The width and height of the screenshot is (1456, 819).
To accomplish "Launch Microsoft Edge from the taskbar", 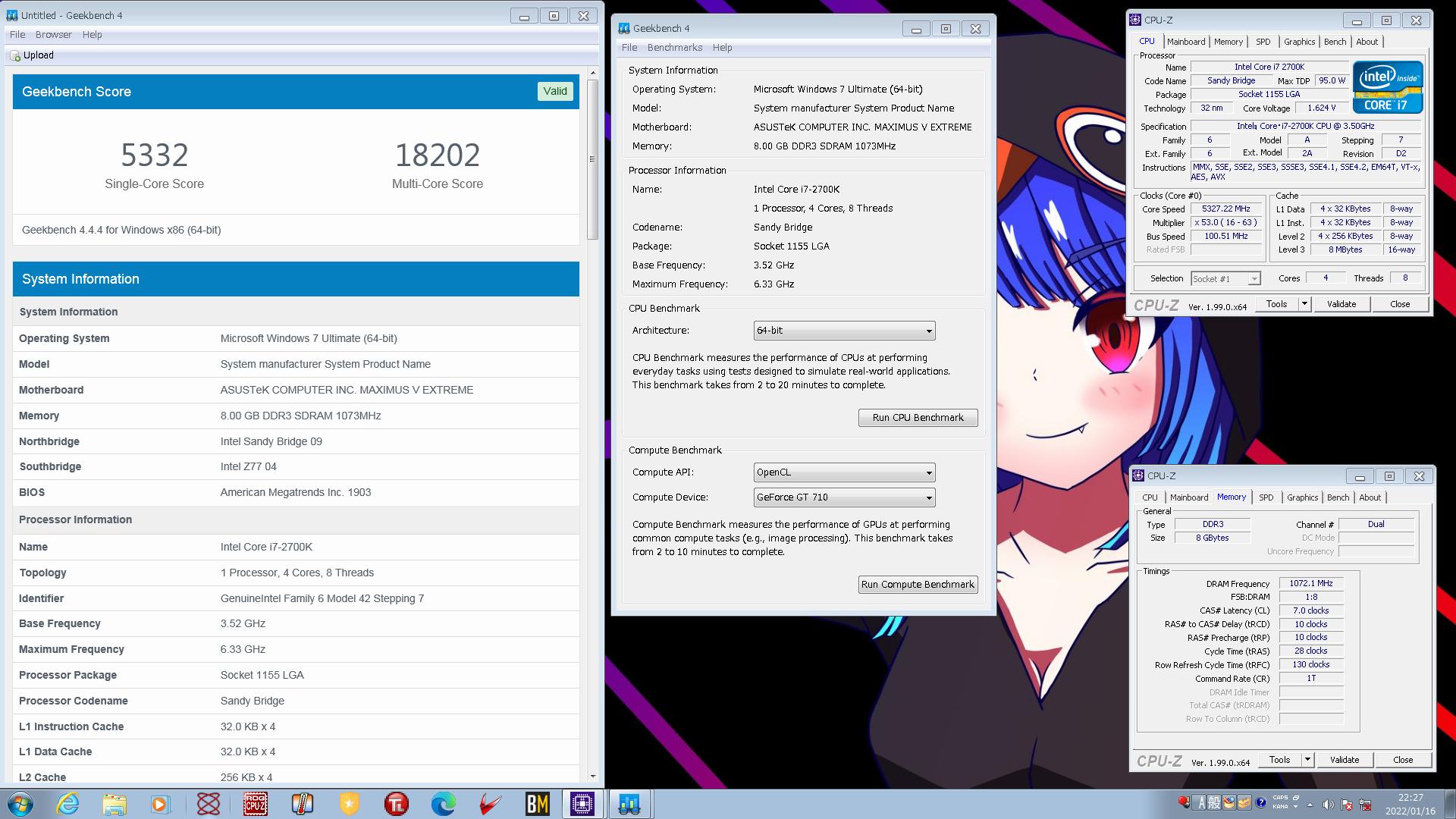I will point(444,804).
